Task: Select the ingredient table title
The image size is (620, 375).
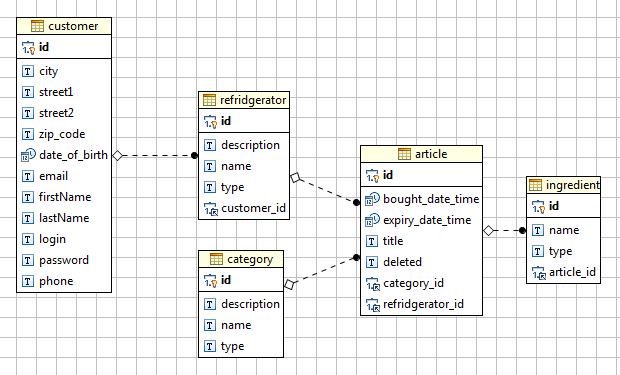Action: [573, 185]
